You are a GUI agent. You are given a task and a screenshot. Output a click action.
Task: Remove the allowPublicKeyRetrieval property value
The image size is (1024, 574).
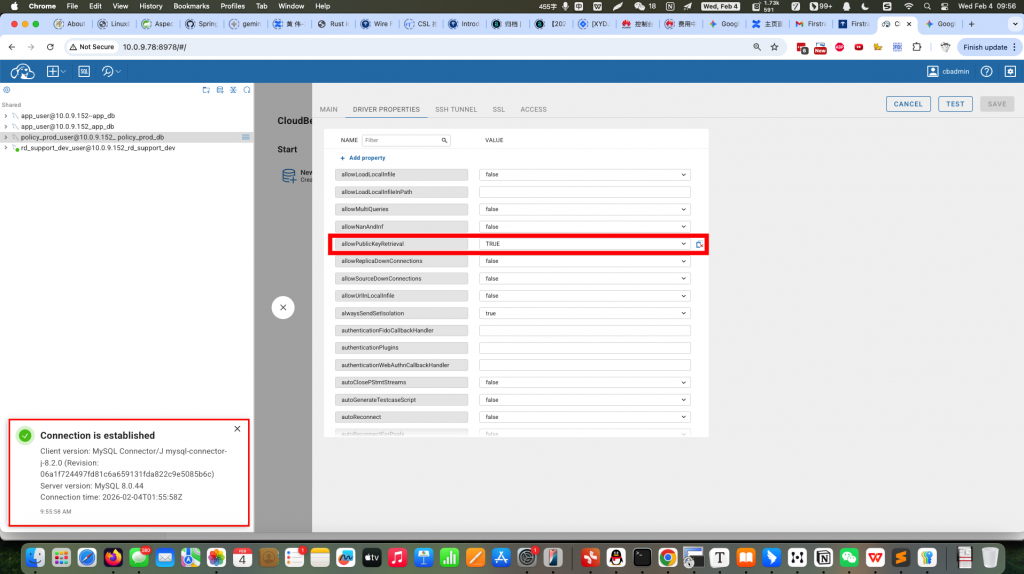tap(700, 244)
